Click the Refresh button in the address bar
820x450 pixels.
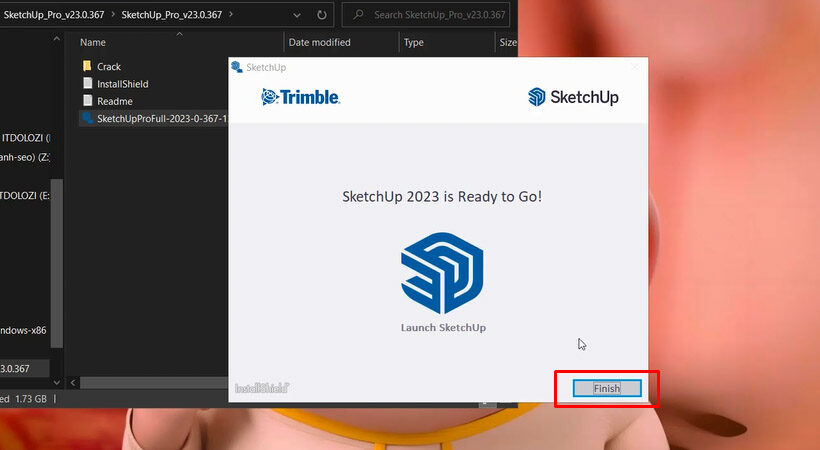[321, 15]
